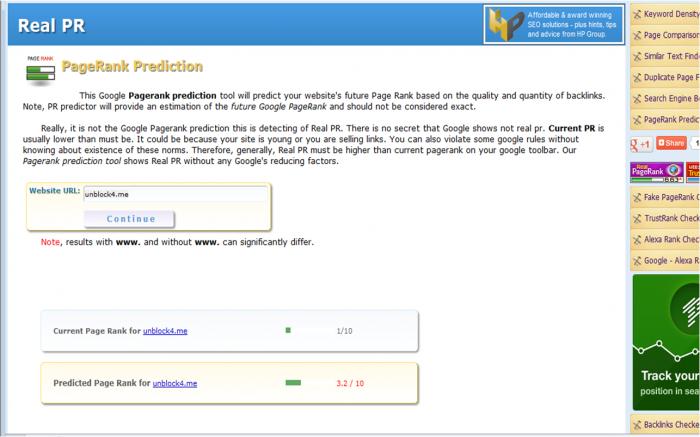Click the 3.2 / 10 predicted rank value
The width and height of the screenshot is (700, 437).
tap(350, 383)
